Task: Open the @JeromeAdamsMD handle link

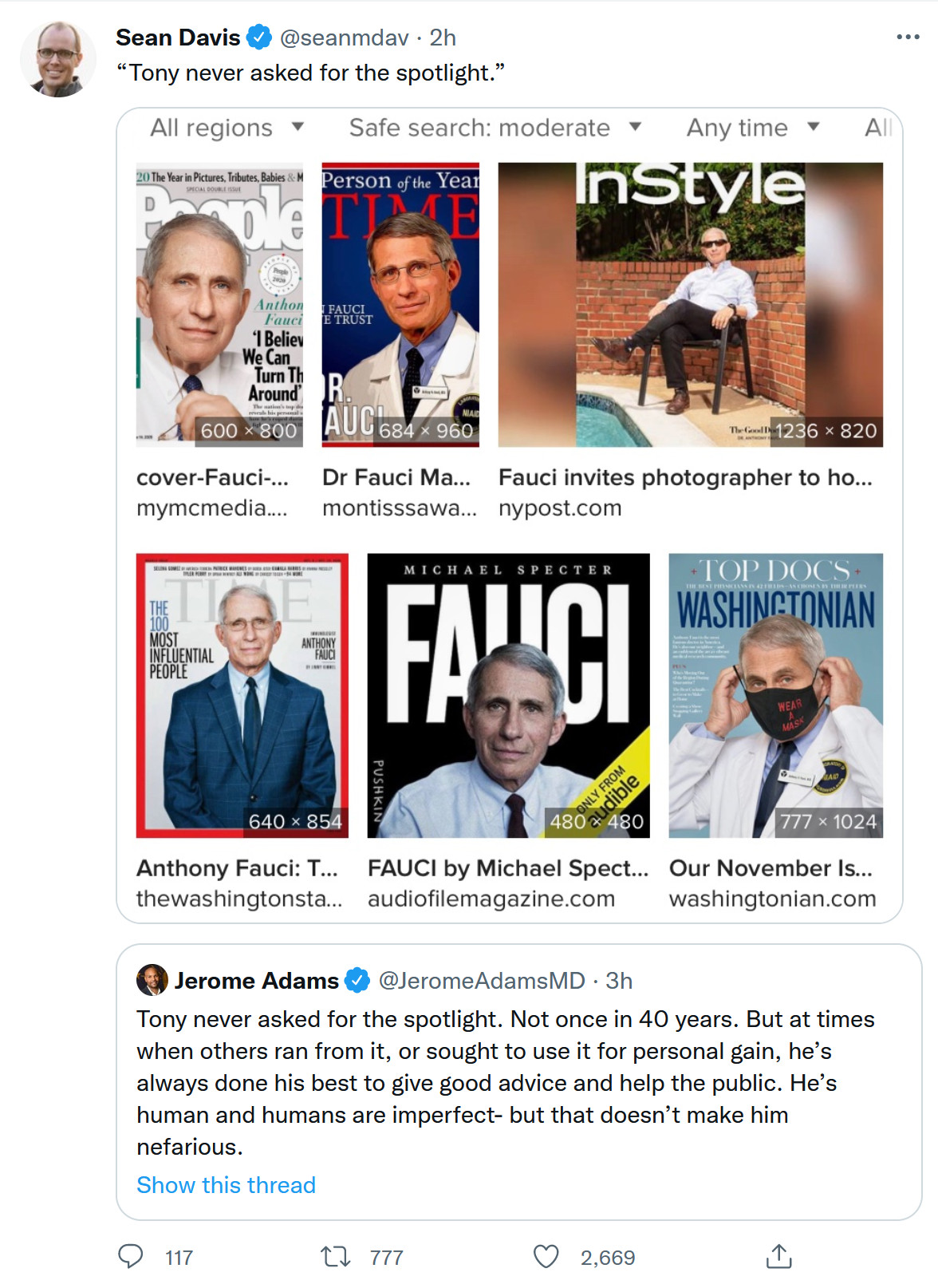Action: (x=481, y=980)
